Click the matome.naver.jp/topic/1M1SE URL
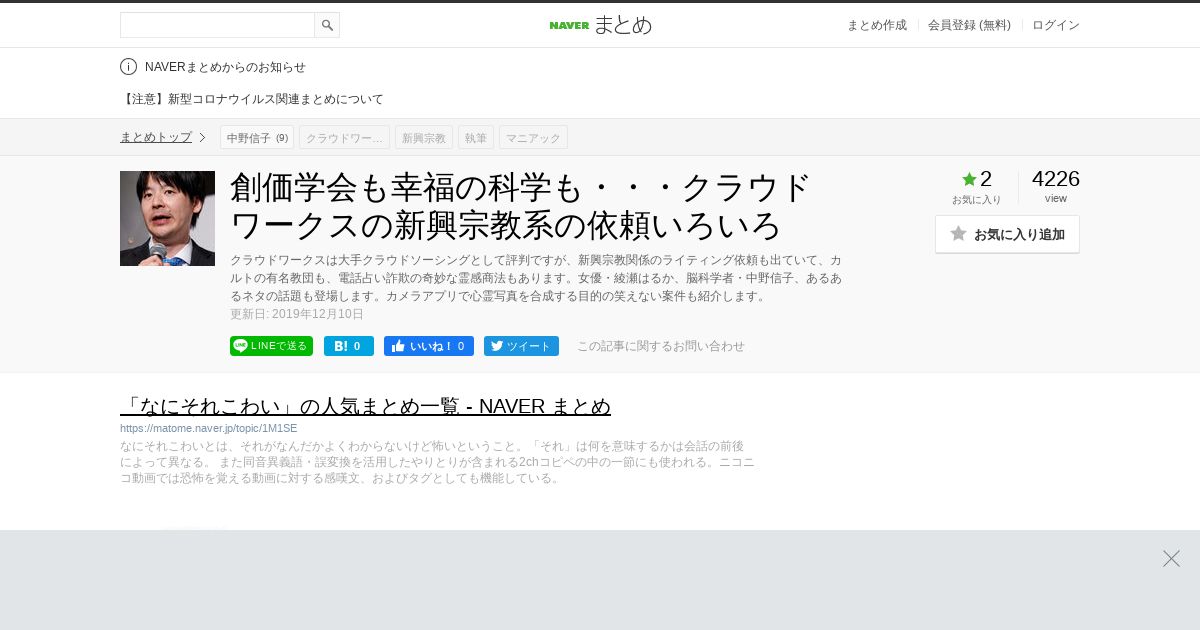1200x630 pixels. click(x=209, y=428)
